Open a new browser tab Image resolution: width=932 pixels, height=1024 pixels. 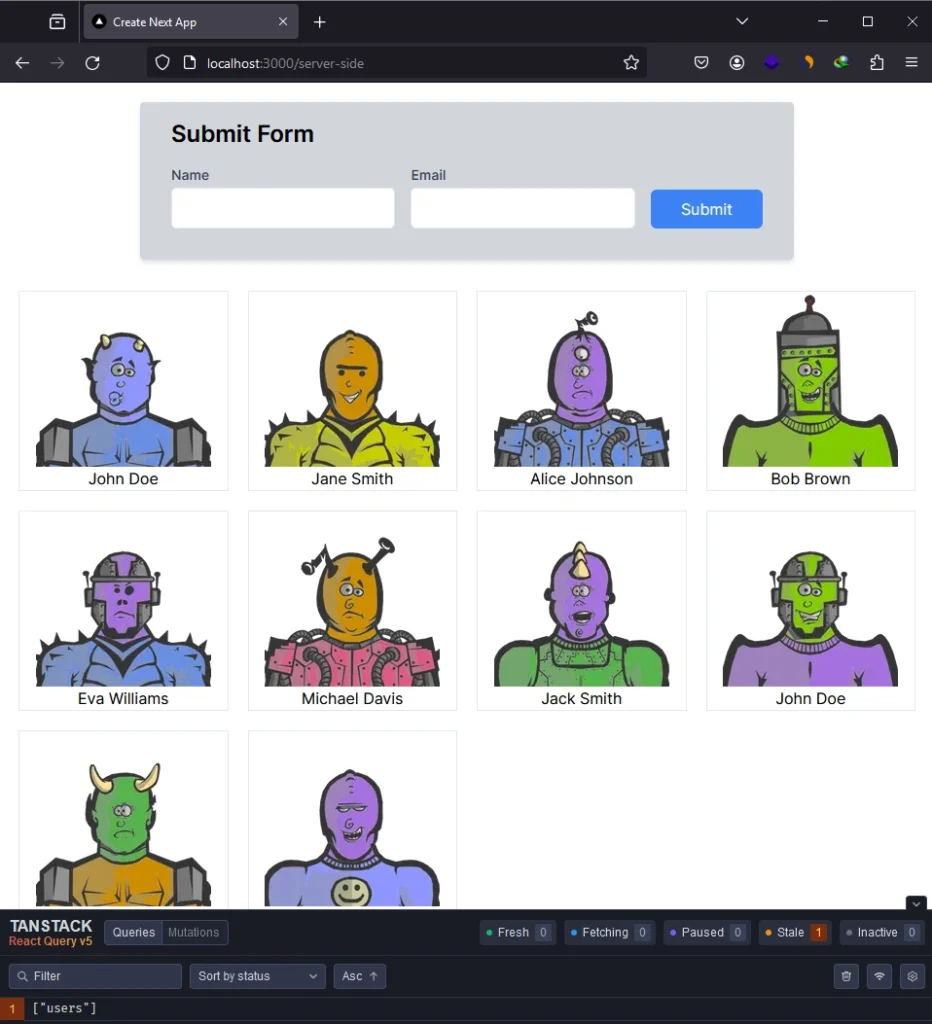[x=320, y=22]
